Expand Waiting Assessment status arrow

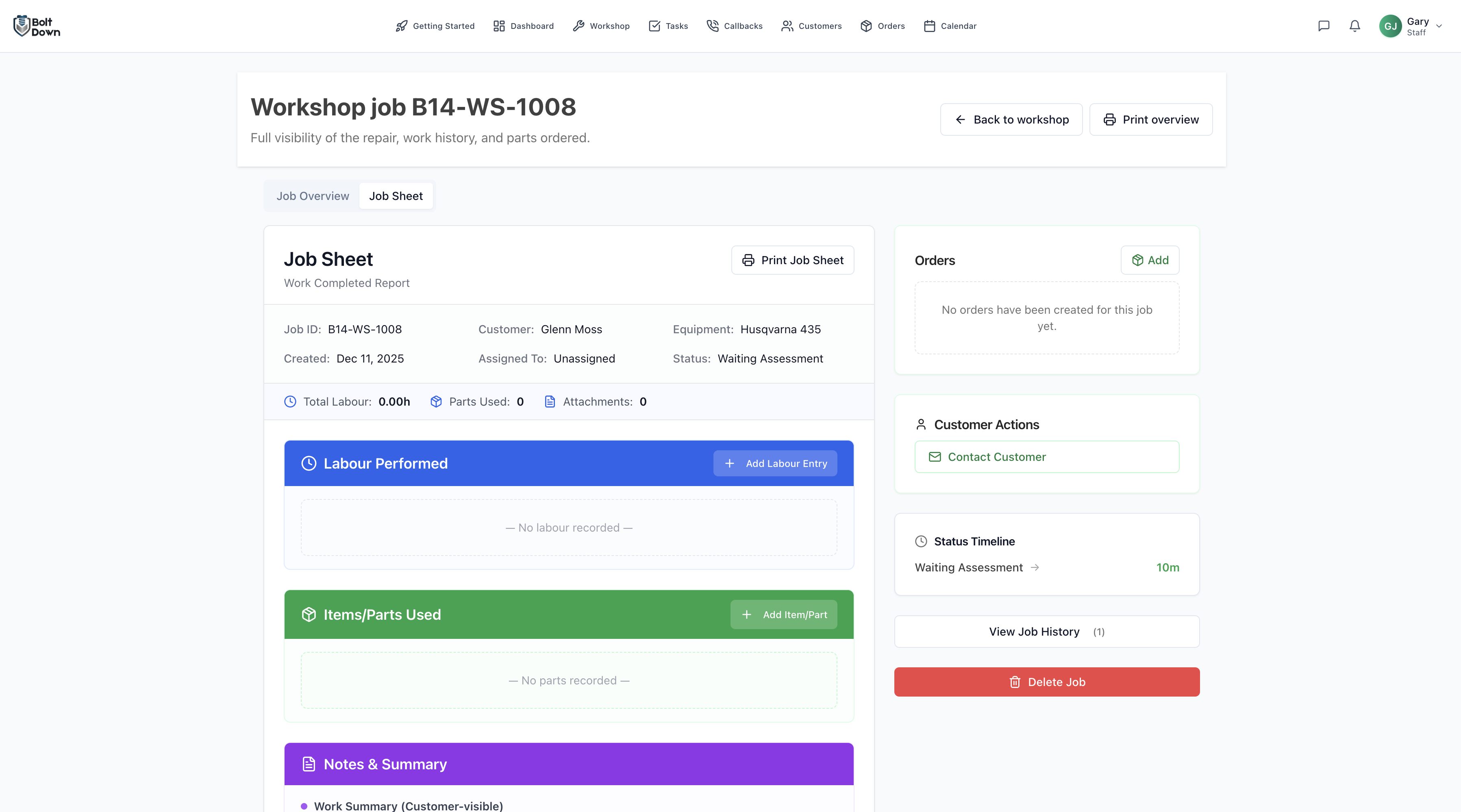pyautogui.click(x=1035, y=567)
